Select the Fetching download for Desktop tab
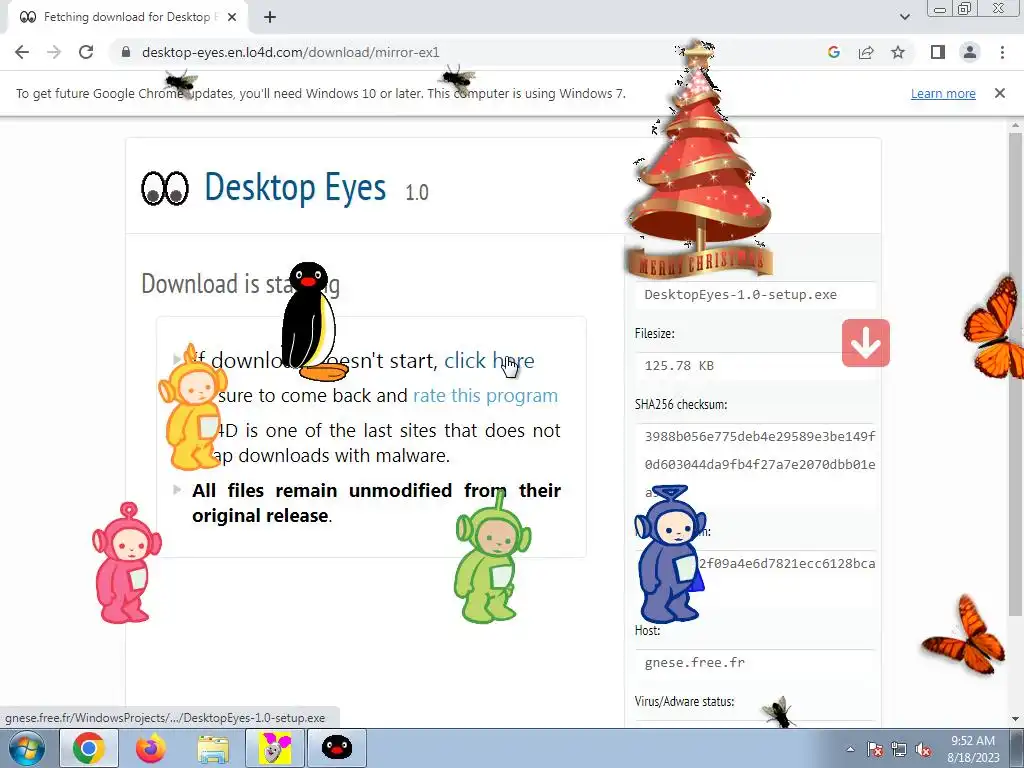 [x=127, y=17]
